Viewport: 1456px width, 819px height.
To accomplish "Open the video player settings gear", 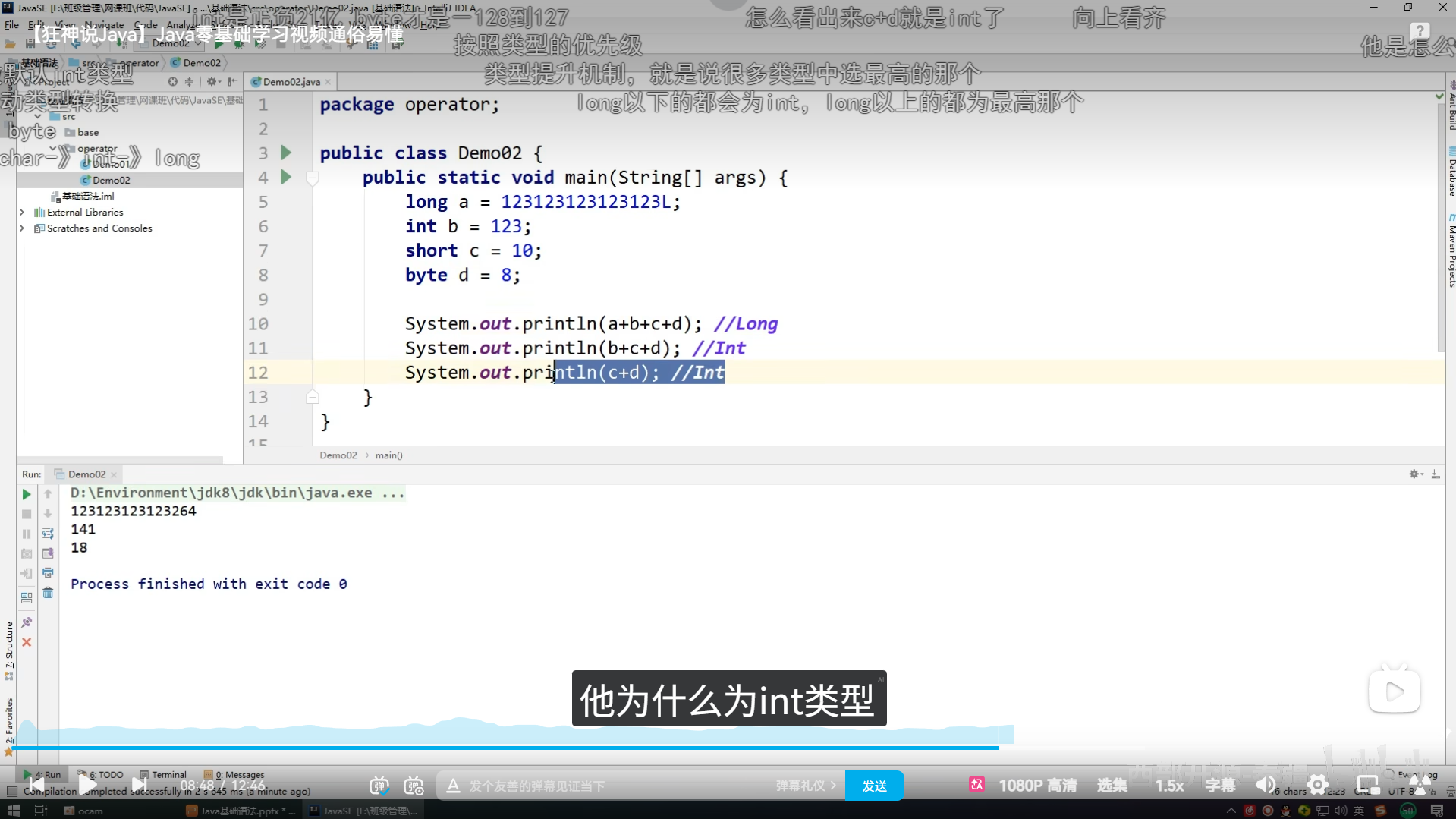I will (x=1317, y=786).
